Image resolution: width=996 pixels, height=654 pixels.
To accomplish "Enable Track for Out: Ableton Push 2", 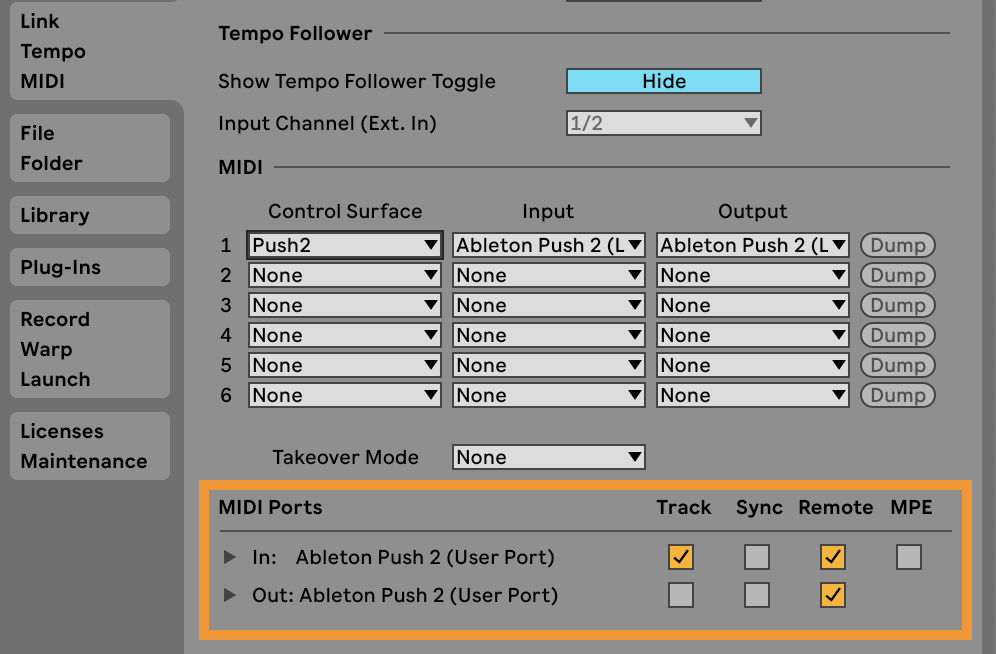I will [681, 596].
